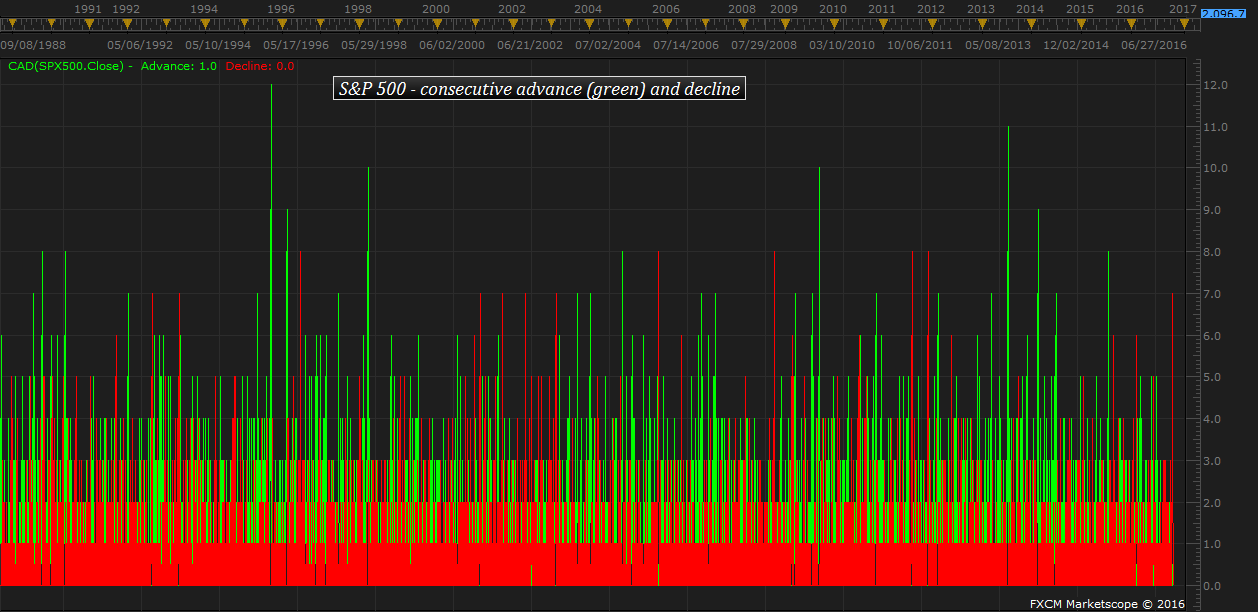Select the S&P 500 chart title annotation
Screen dimensions: 1258x612
pyautogui.click(x=540, y=89)
